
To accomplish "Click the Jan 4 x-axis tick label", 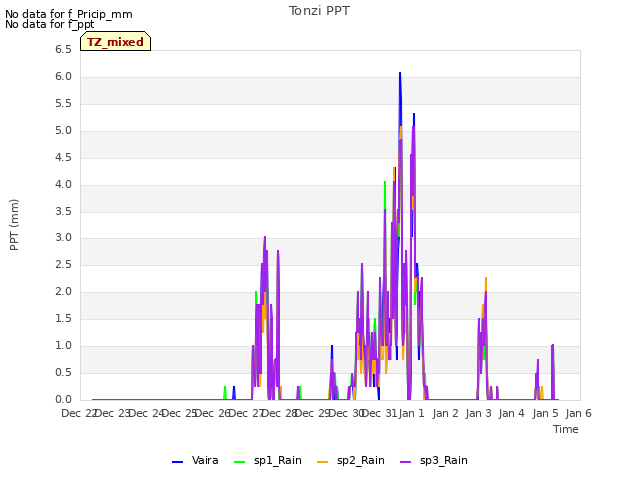I will 511,413.
